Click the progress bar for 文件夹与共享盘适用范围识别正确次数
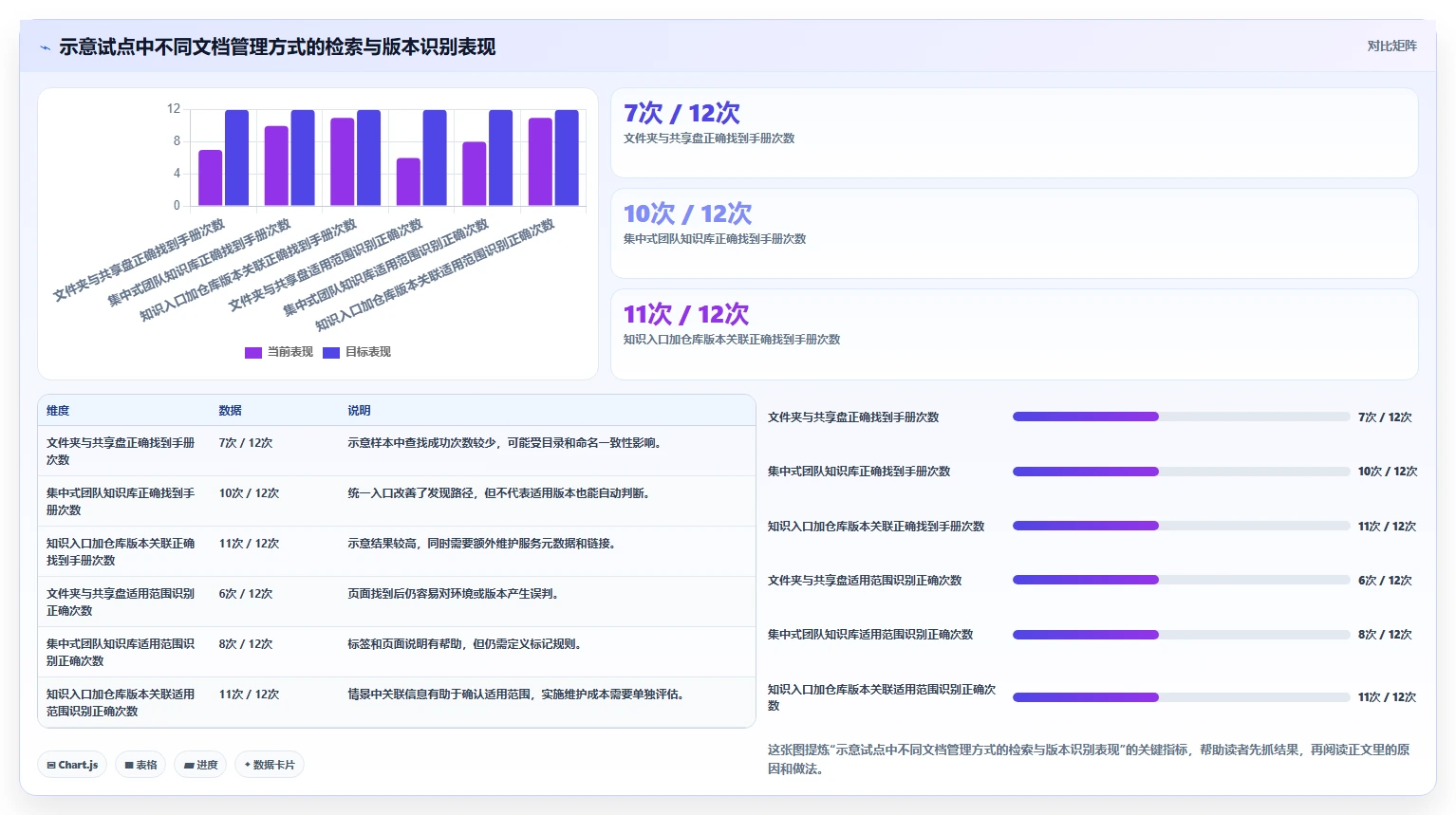Viewport: 1456px width, 815px height. coord(1181,580)
